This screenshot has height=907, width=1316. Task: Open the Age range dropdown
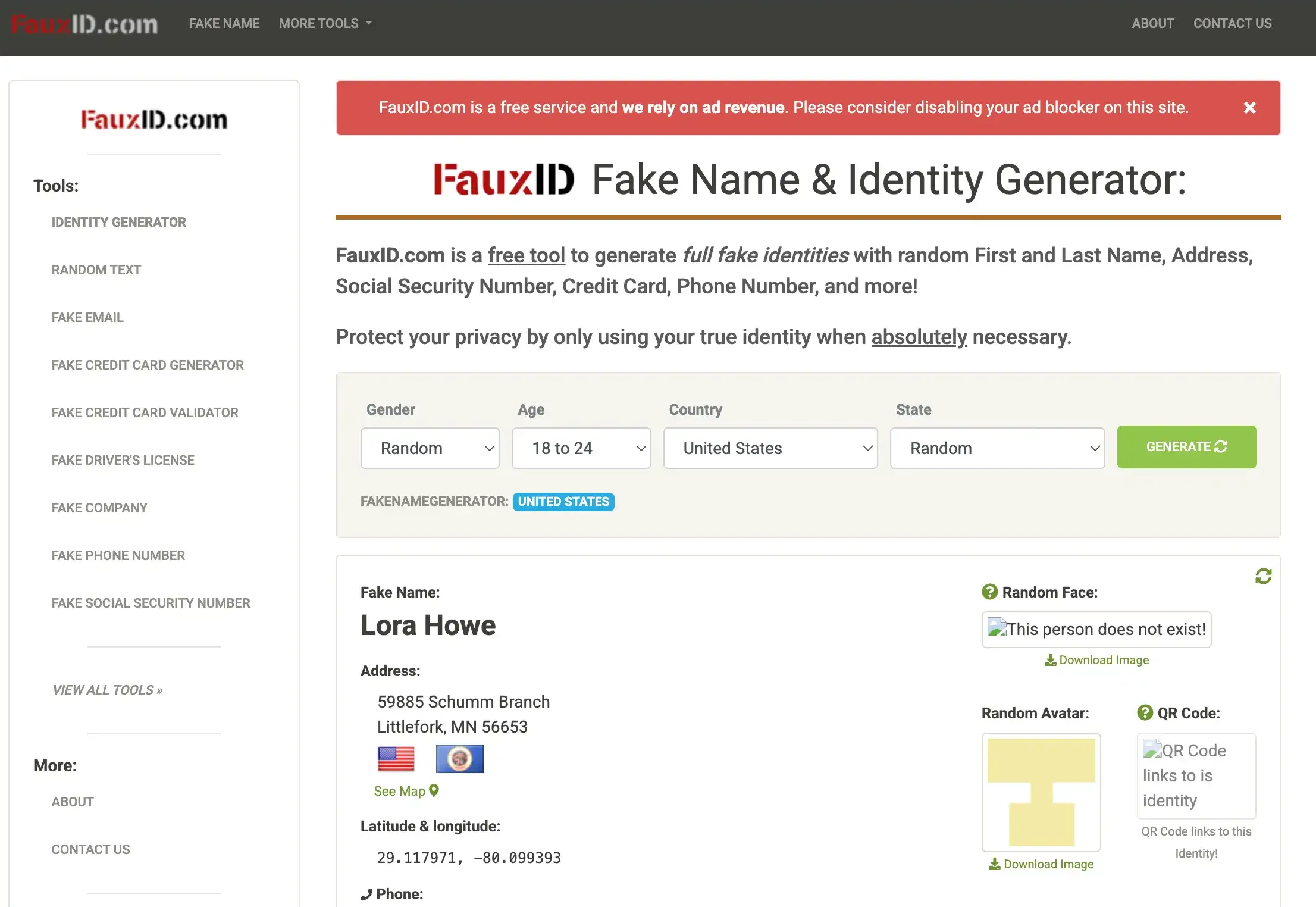tap(581, 448)
